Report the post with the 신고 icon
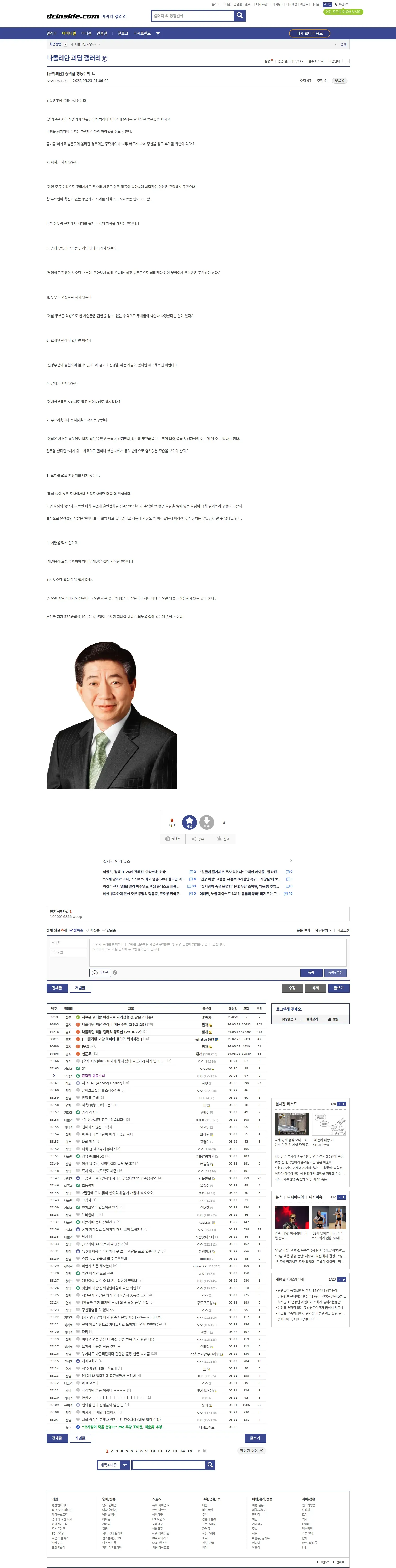This screenshot has height=1568, width=396. 223,839
